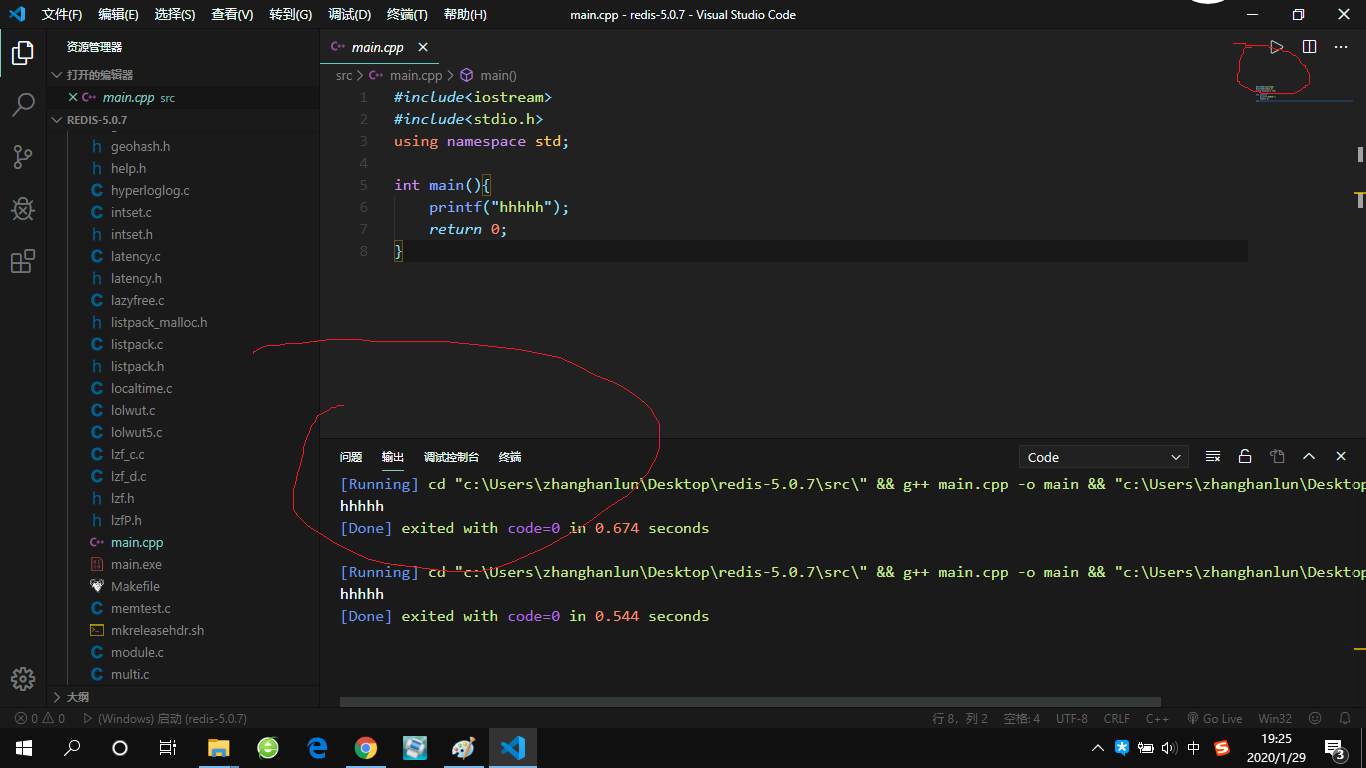Open the Go menu

(290, 15)
